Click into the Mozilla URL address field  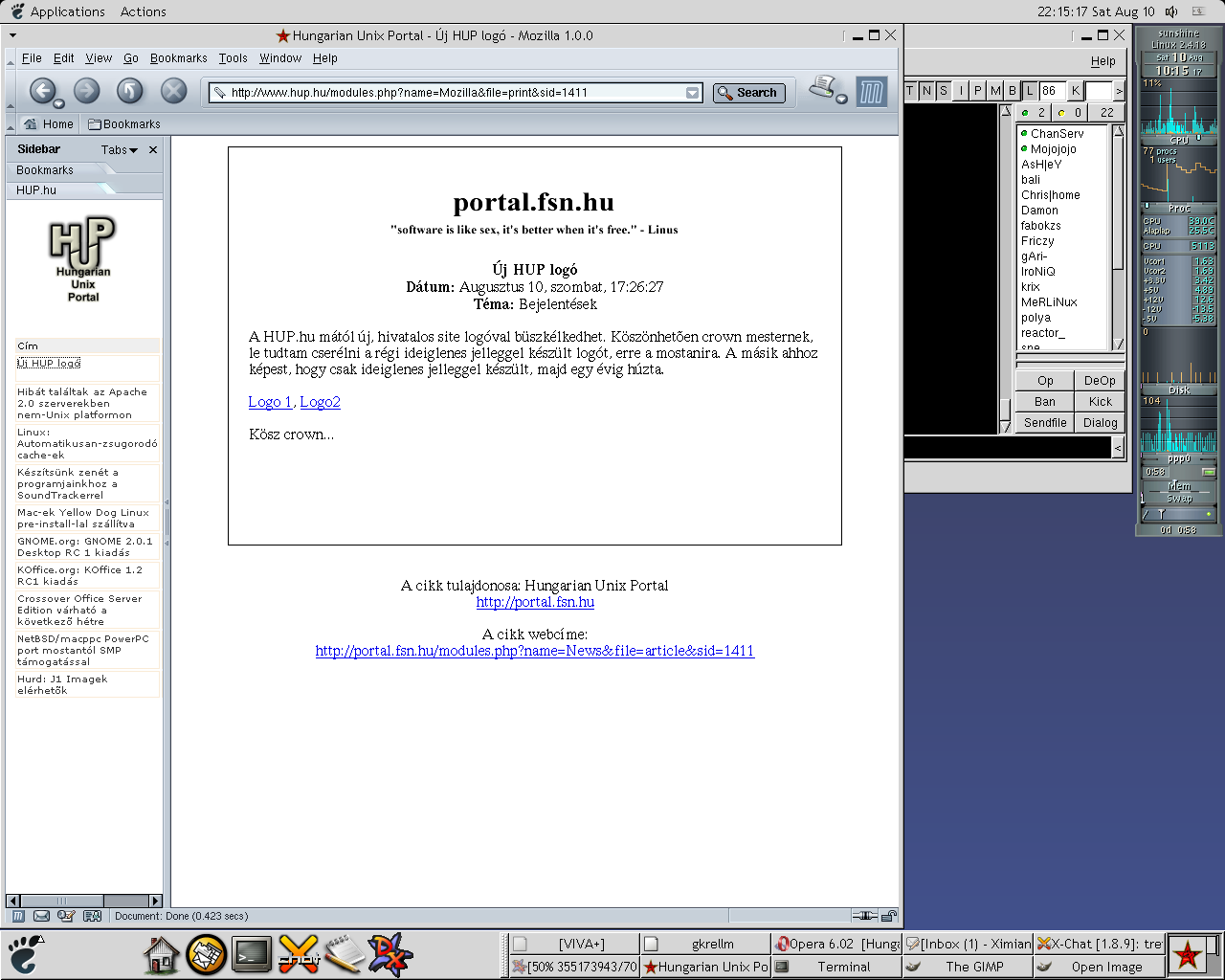tap(455, 93)
